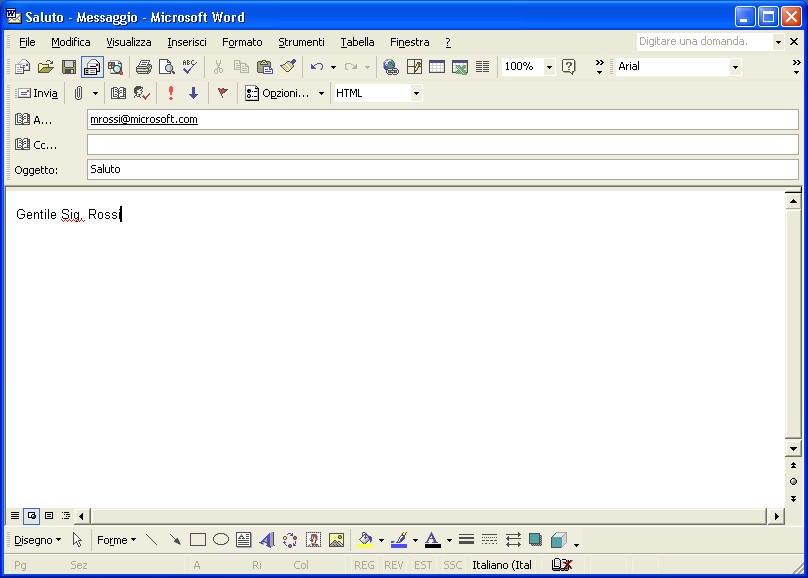
Task: Open the Forme shapes dropdown
Action: (116, 540)
